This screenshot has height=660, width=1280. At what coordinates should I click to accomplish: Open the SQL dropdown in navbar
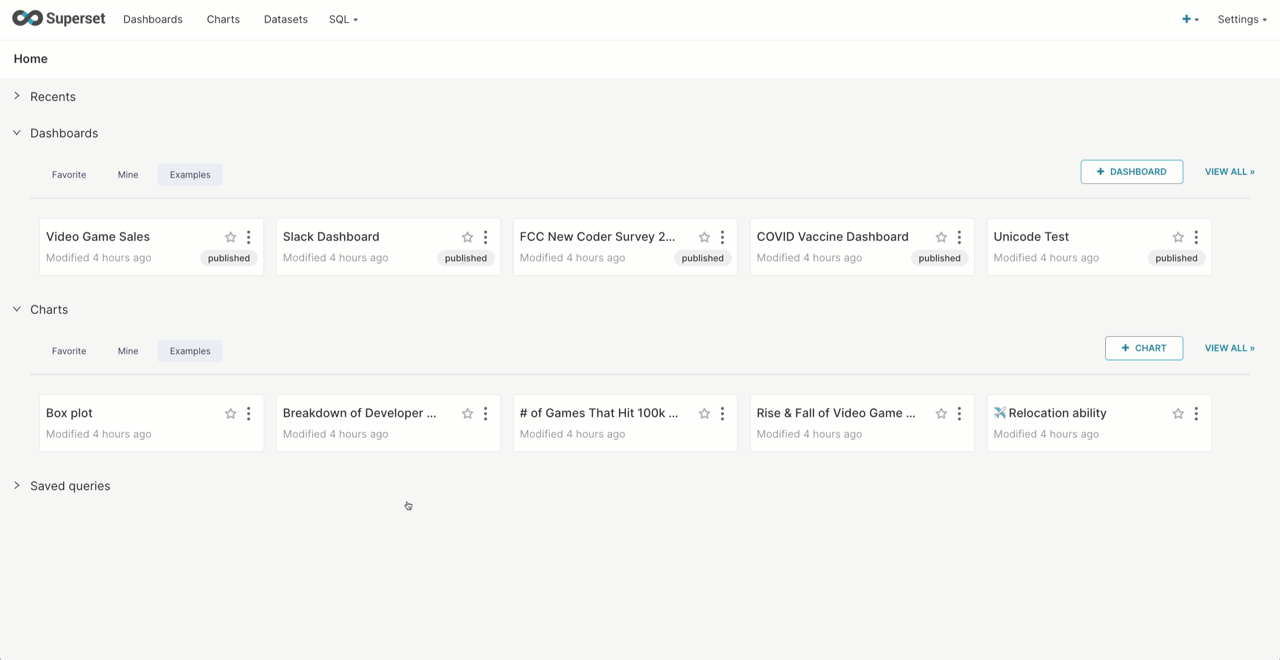(x=342, y=19)
